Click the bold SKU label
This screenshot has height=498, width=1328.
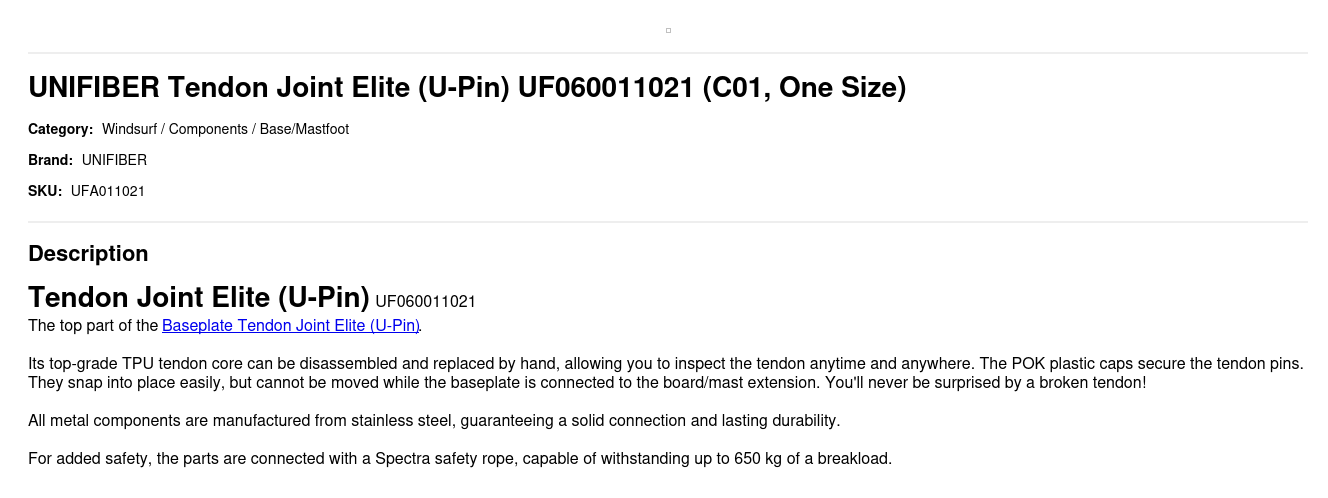pyautogui.click(x=45, y=191)
